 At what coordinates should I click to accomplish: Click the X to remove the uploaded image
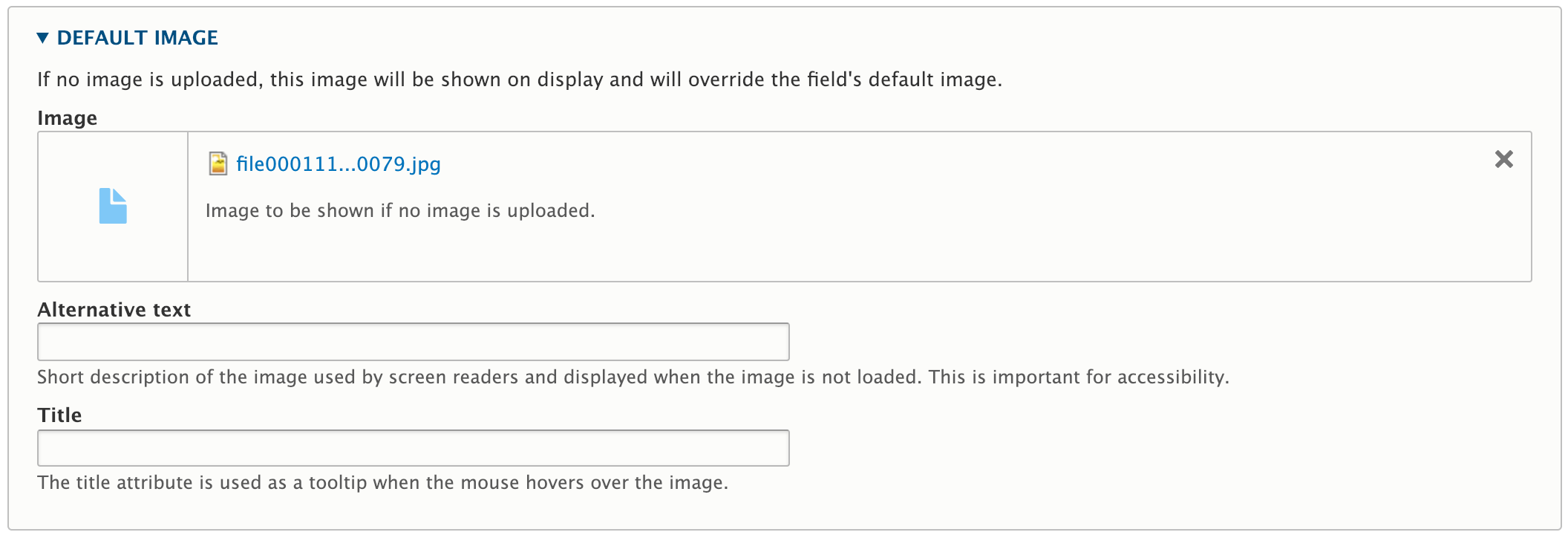click(x=1504, y=159)
